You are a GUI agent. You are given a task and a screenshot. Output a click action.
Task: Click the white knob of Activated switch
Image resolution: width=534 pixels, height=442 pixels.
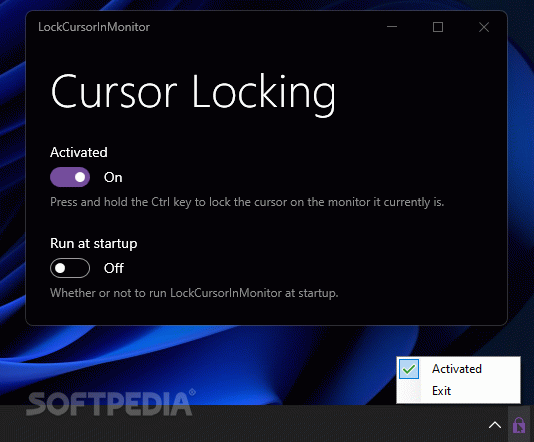point(80,177)
